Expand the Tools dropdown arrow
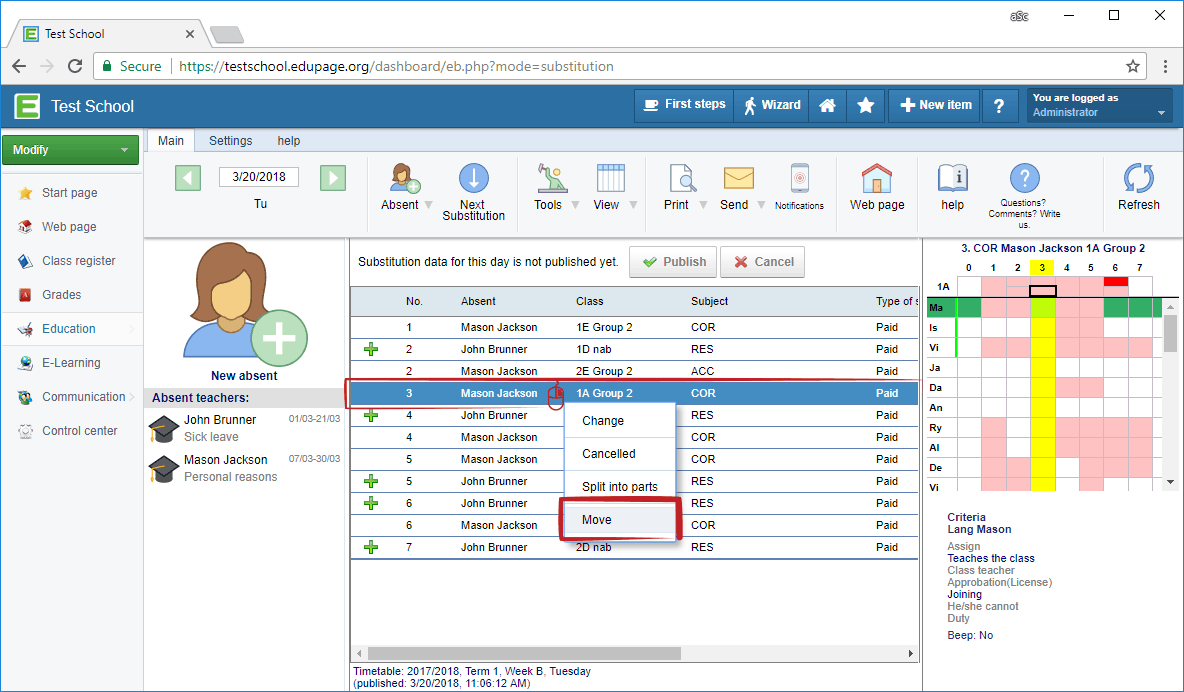Screen dimensions: 1184x692 pos(575,205)
